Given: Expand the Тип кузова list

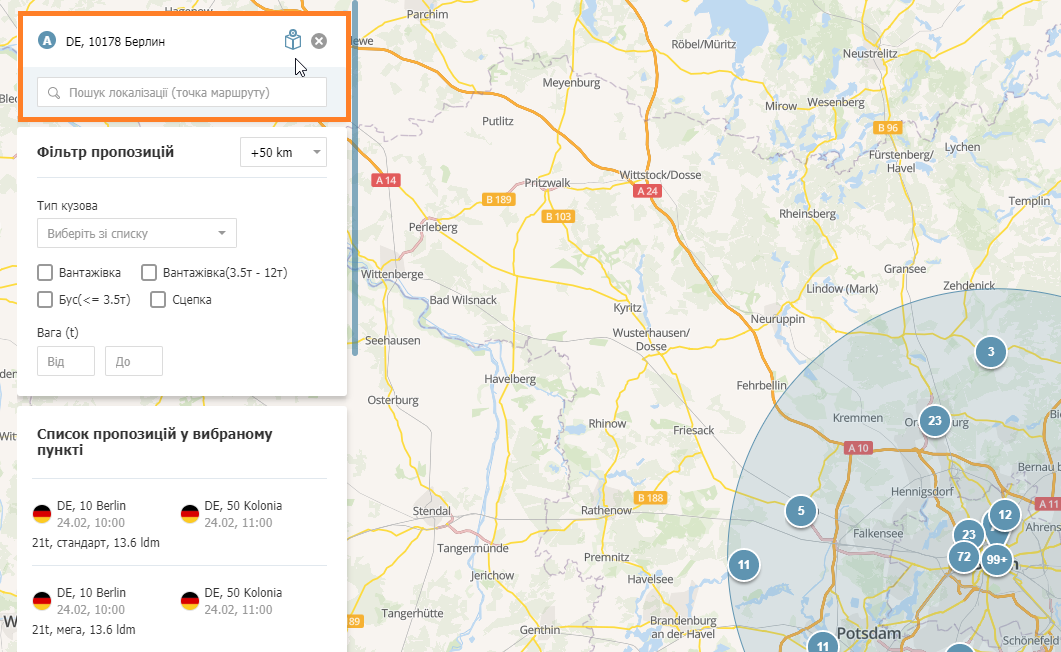Looking at the screenshot, I should pyautogui.click(x=137, y=233).
